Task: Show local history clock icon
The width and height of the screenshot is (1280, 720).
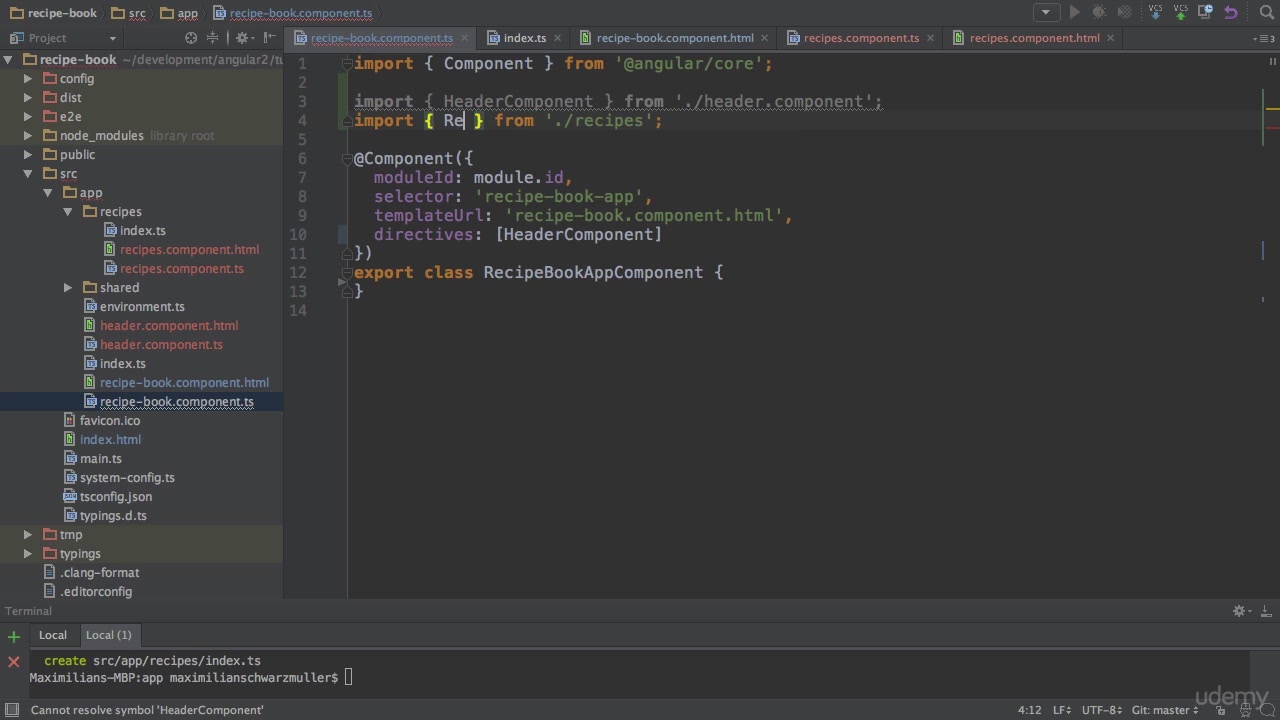Action: click(1207, 13)
